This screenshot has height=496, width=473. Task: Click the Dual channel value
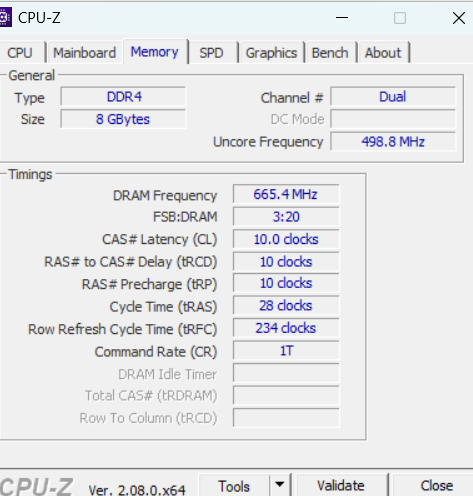pyautogui.click(x=393, y=97)
